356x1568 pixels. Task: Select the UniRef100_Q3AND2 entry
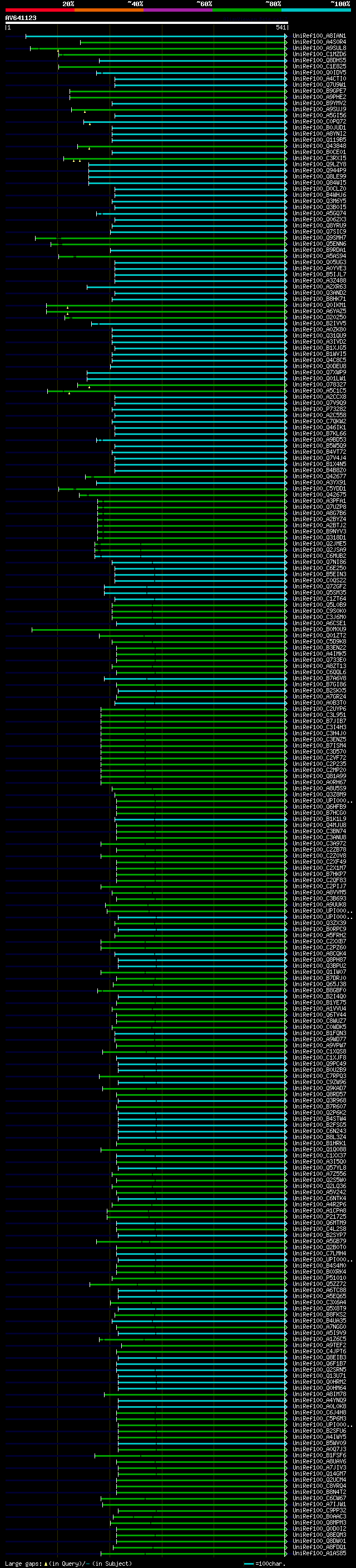(319, 293)
